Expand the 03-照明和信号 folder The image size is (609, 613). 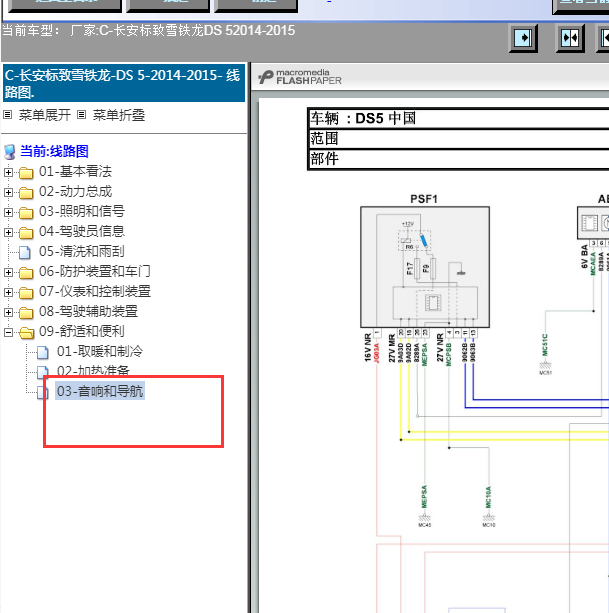(x=8, y=212)
